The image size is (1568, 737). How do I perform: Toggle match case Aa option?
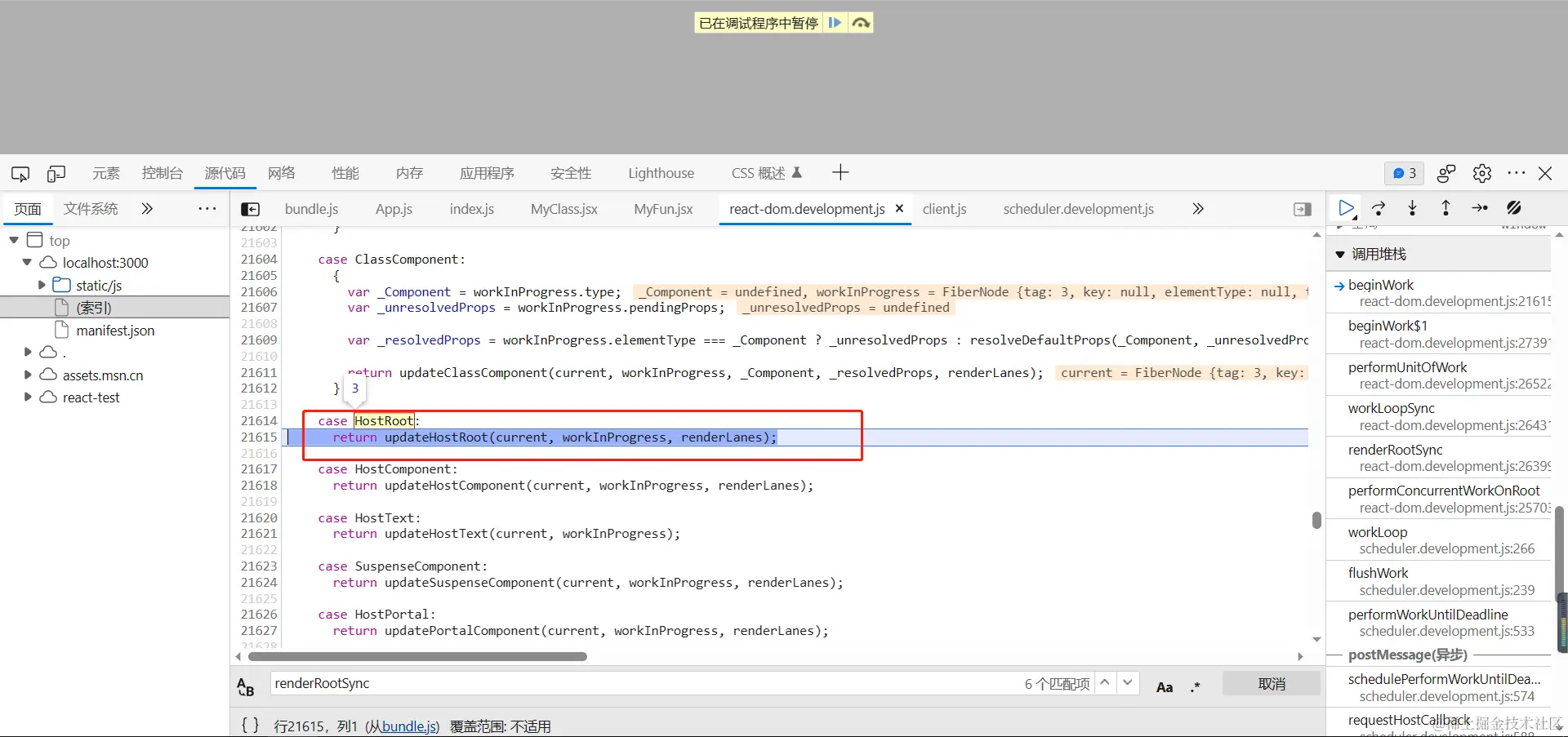click(x=1165, y=686)
